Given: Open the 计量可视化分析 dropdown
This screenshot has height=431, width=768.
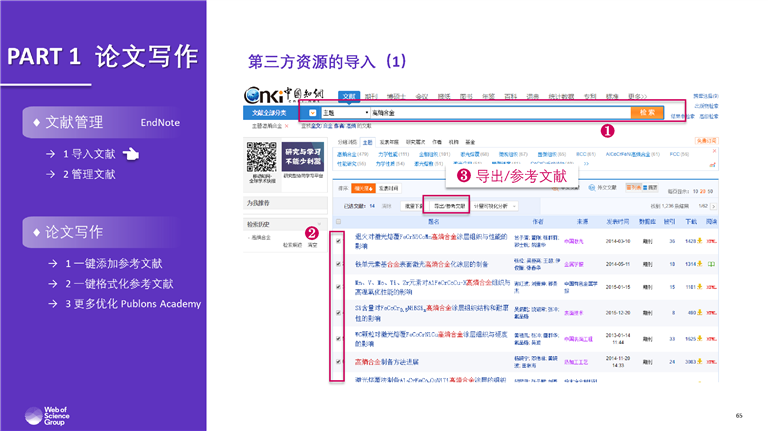Looking at the screenshot, I should point(495,206).
